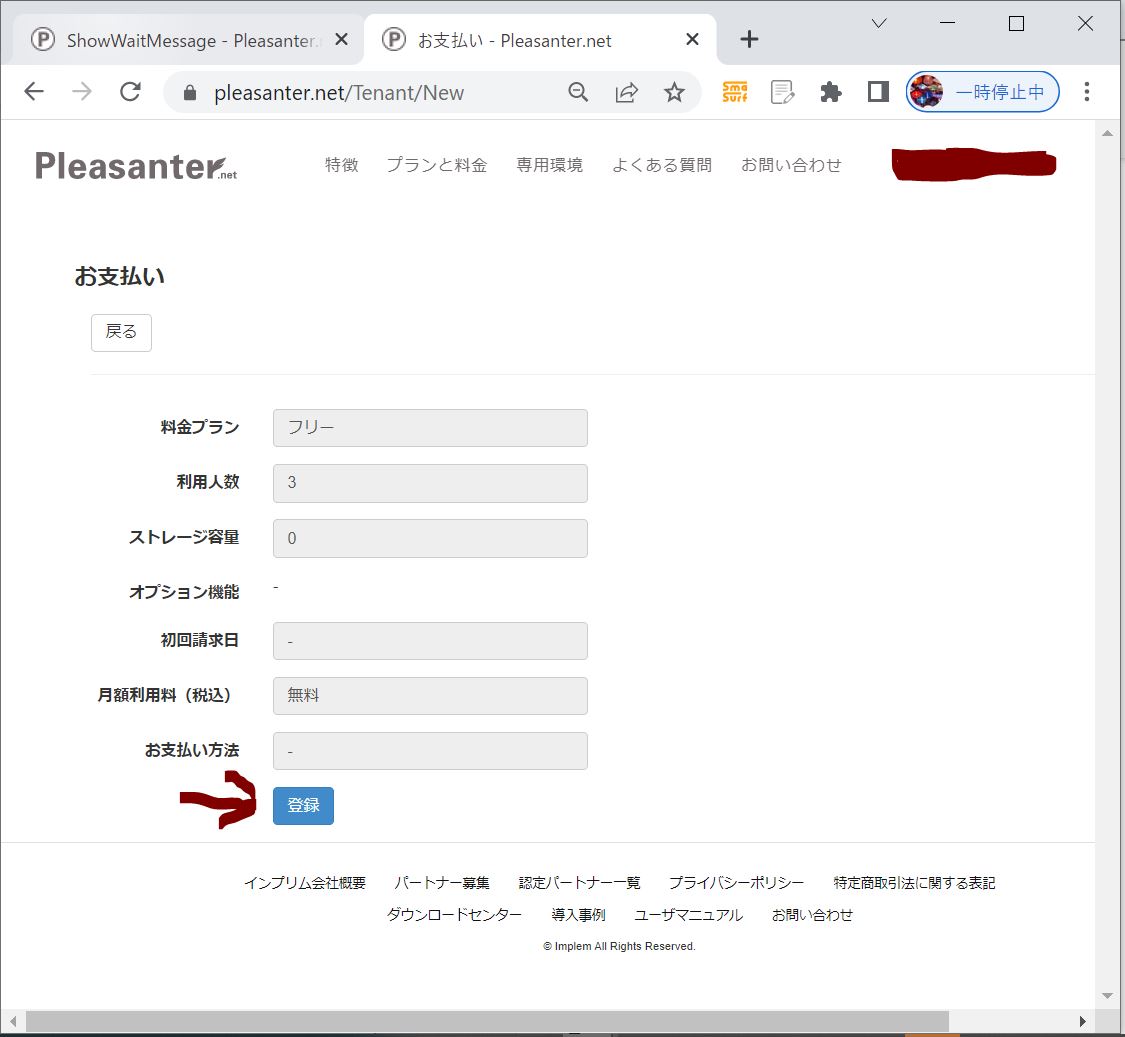Open the ユーザマニュアル footer link
The width and height of the screenshot is (1125, 1037).
(x=688, y=915)
